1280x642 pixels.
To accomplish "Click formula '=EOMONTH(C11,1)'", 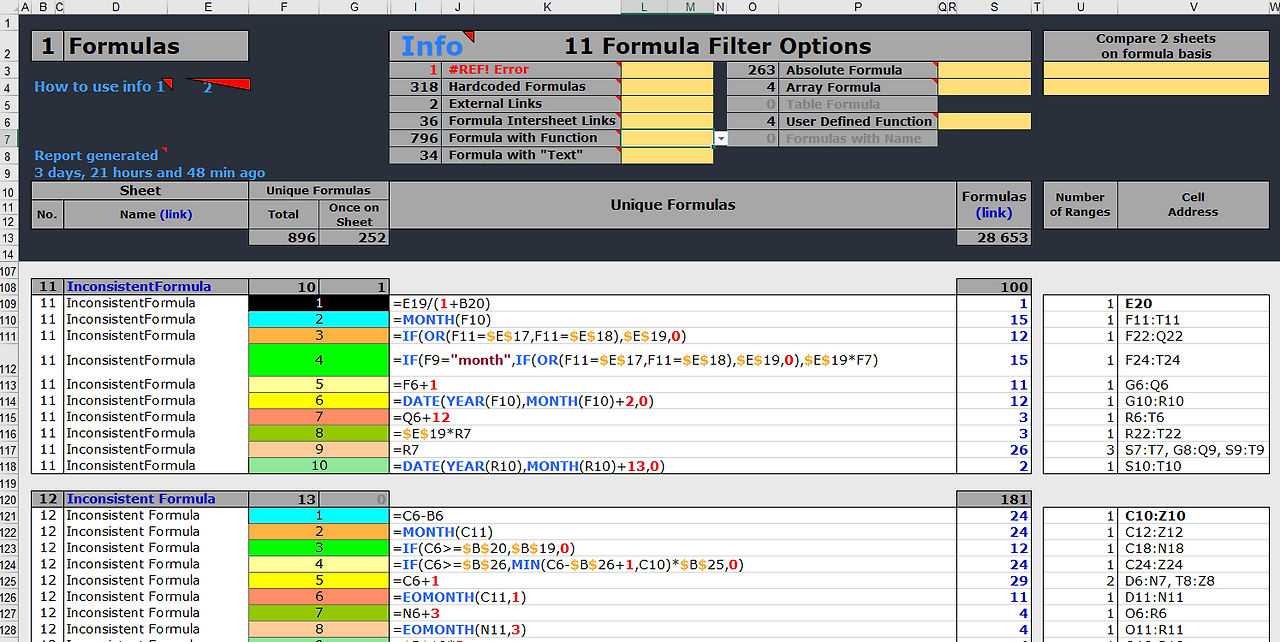I will point(458,596).
